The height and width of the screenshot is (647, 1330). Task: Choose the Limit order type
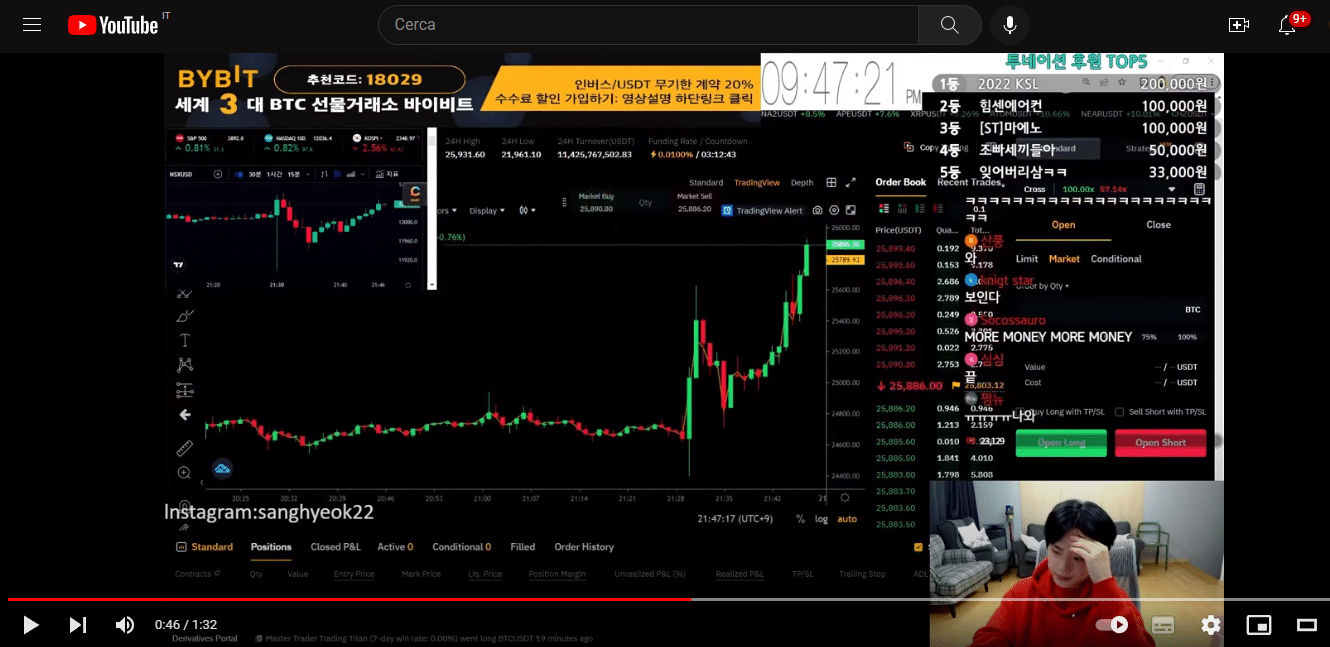[x=1027, y=259]
